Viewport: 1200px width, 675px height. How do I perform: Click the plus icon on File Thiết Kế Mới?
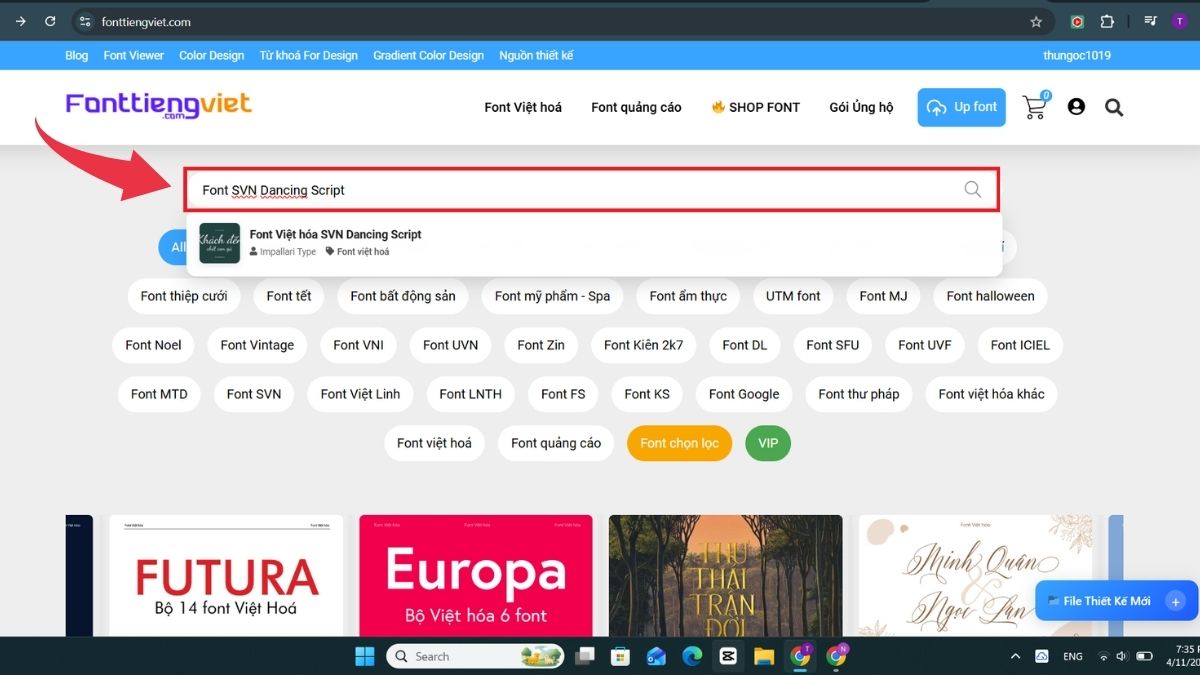(1175, 601)
